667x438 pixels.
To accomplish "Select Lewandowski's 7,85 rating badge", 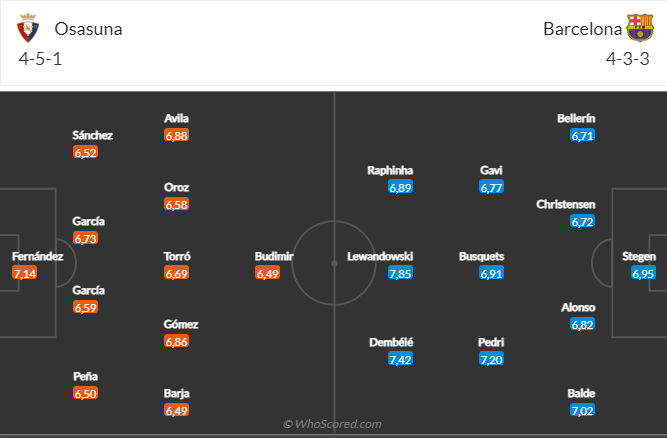I will pos(400,273).
